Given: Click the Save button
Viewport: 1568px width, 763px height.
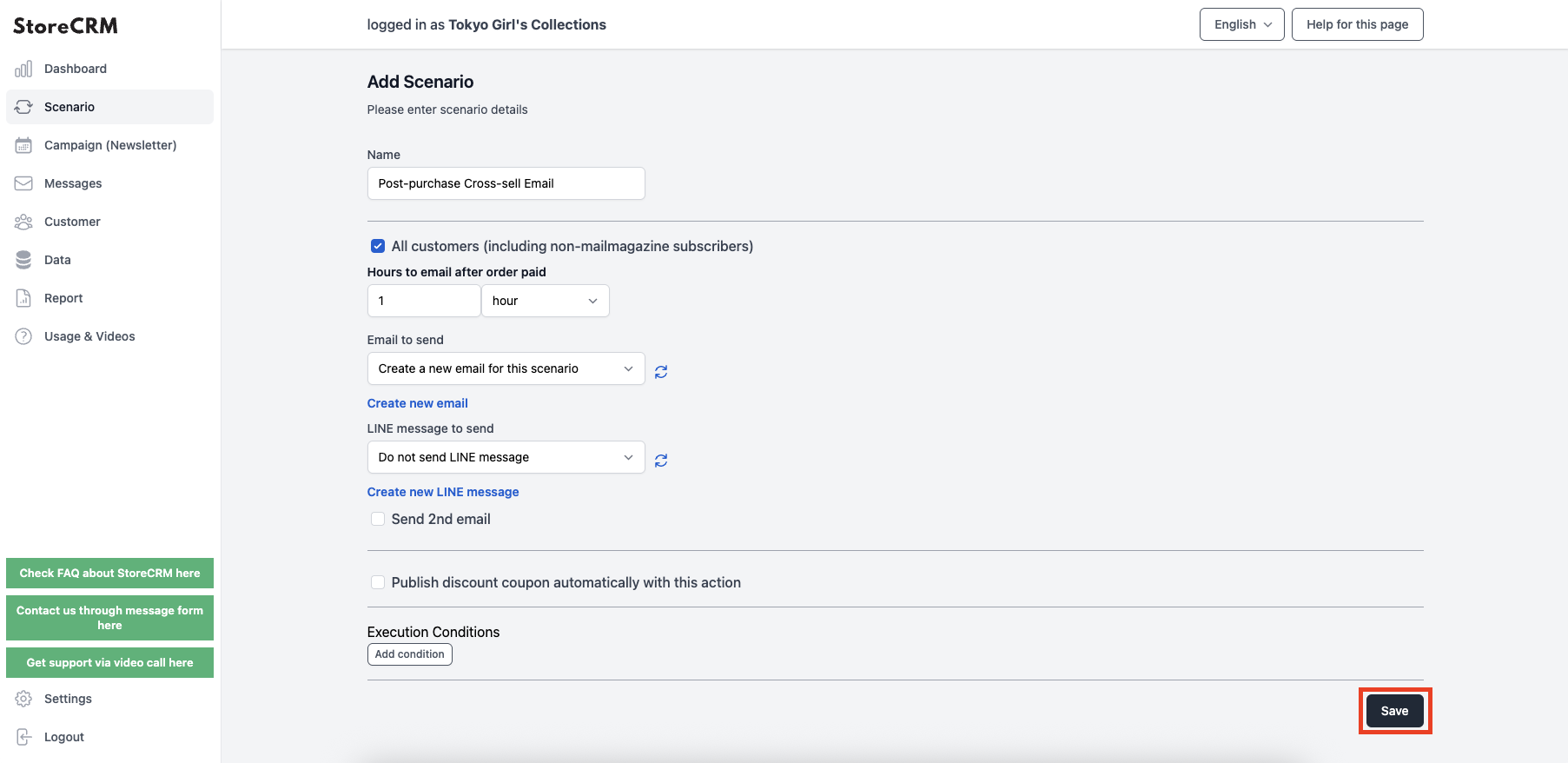Looking at the screenshot, I should pos(1395,711).
